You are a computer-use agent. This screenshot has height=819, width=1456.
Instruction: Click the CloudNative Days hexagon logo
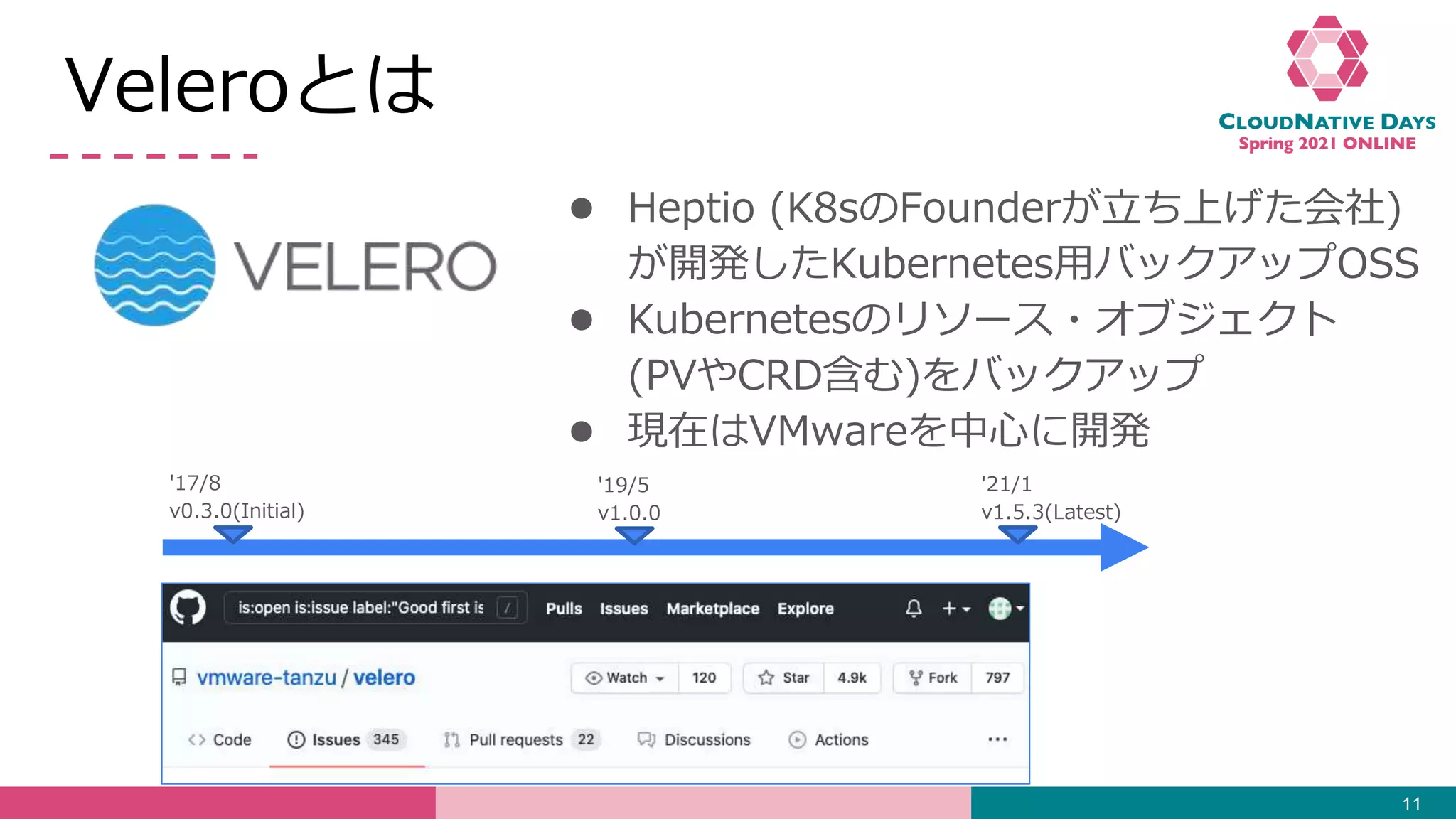(x=1327, y=58)
